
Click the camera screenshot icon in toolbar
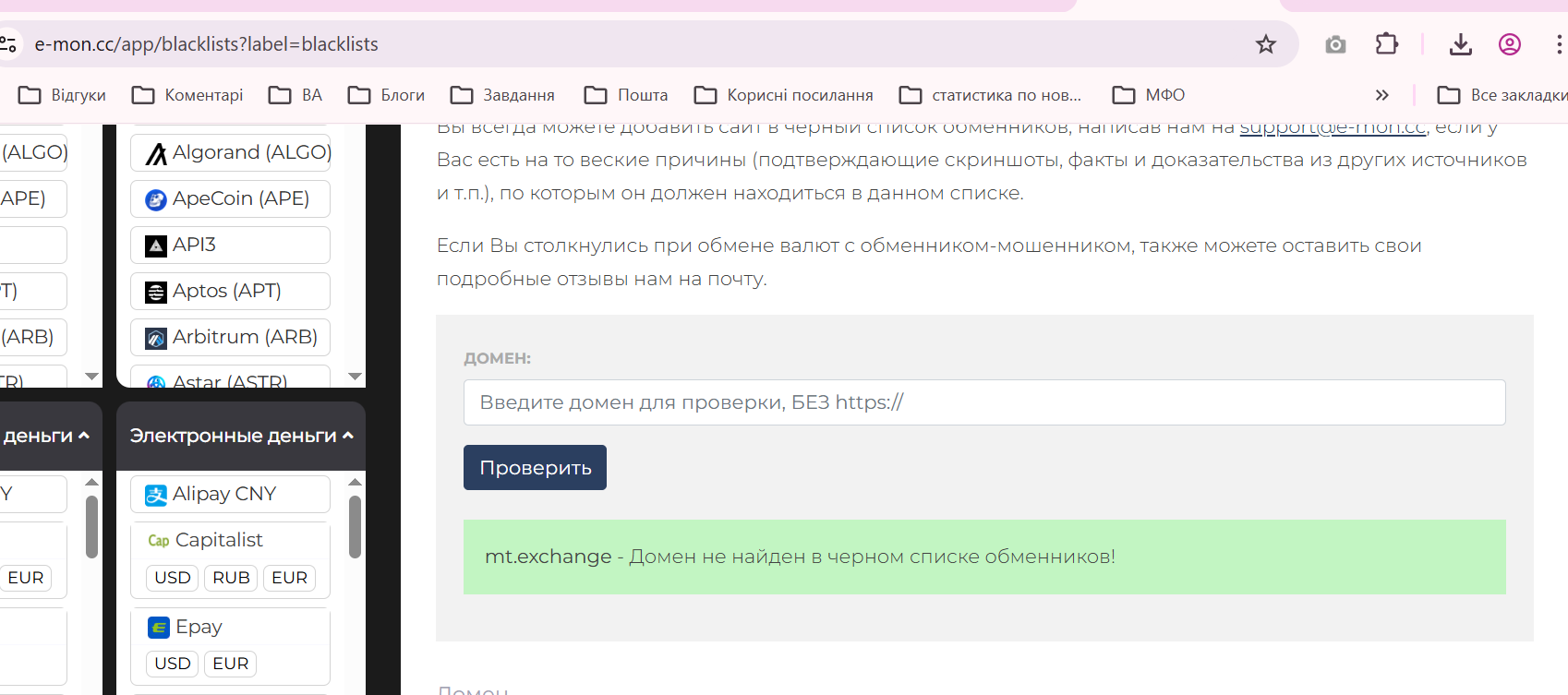coord(1335,44)
